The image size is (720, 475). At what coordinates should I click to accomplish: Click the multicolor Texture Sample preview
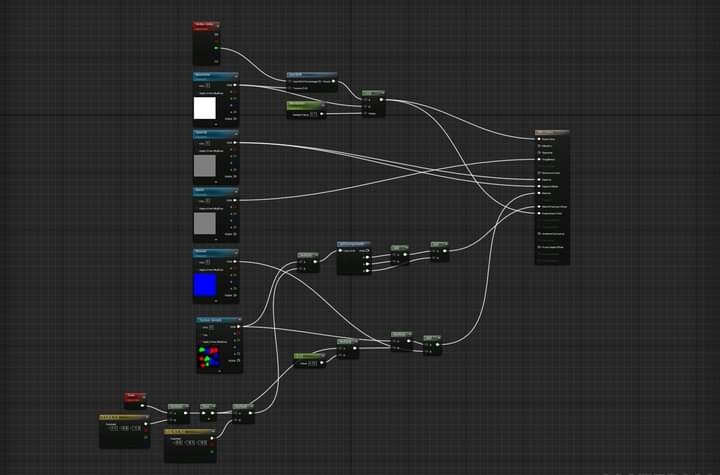point(210,355)
